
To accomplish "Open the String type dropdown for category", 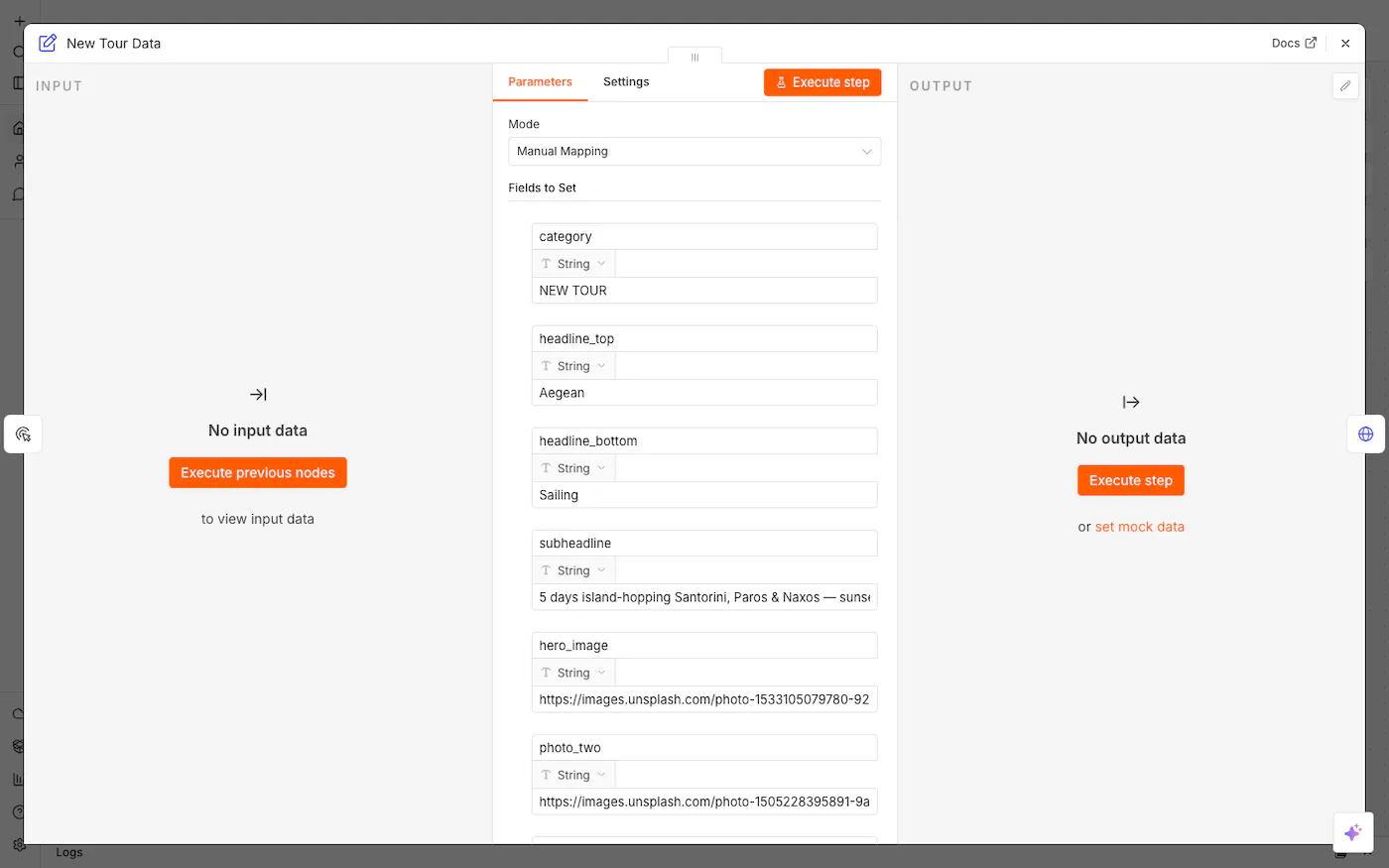I will (573, 264).
